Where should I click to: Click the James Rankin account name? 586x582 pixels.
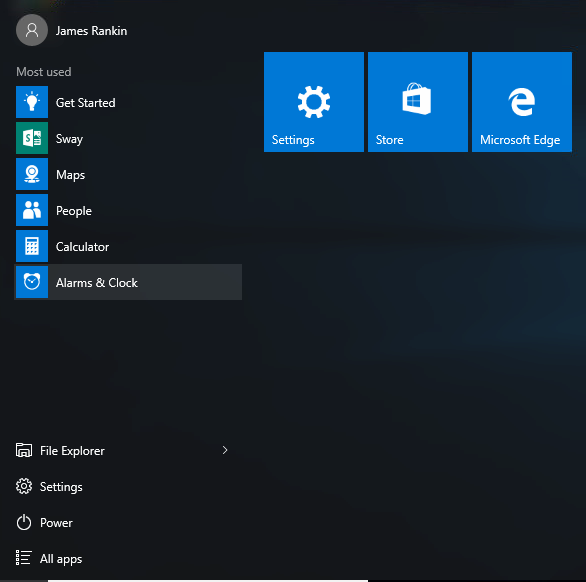tap(92, 31)
